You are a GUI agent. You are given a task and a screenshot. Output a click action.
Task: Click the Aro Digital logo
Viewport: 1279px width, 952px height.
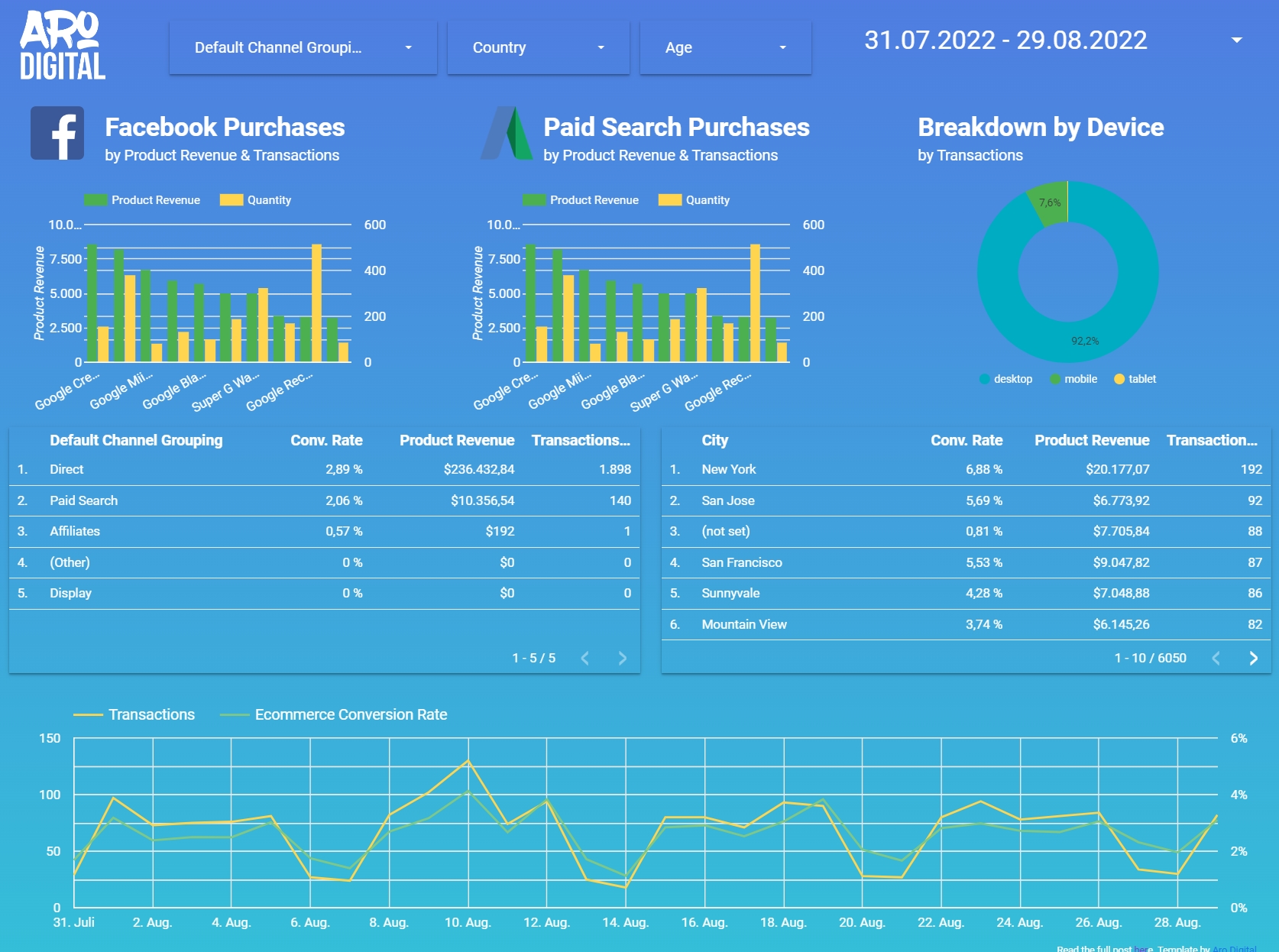tap(61, 44)
